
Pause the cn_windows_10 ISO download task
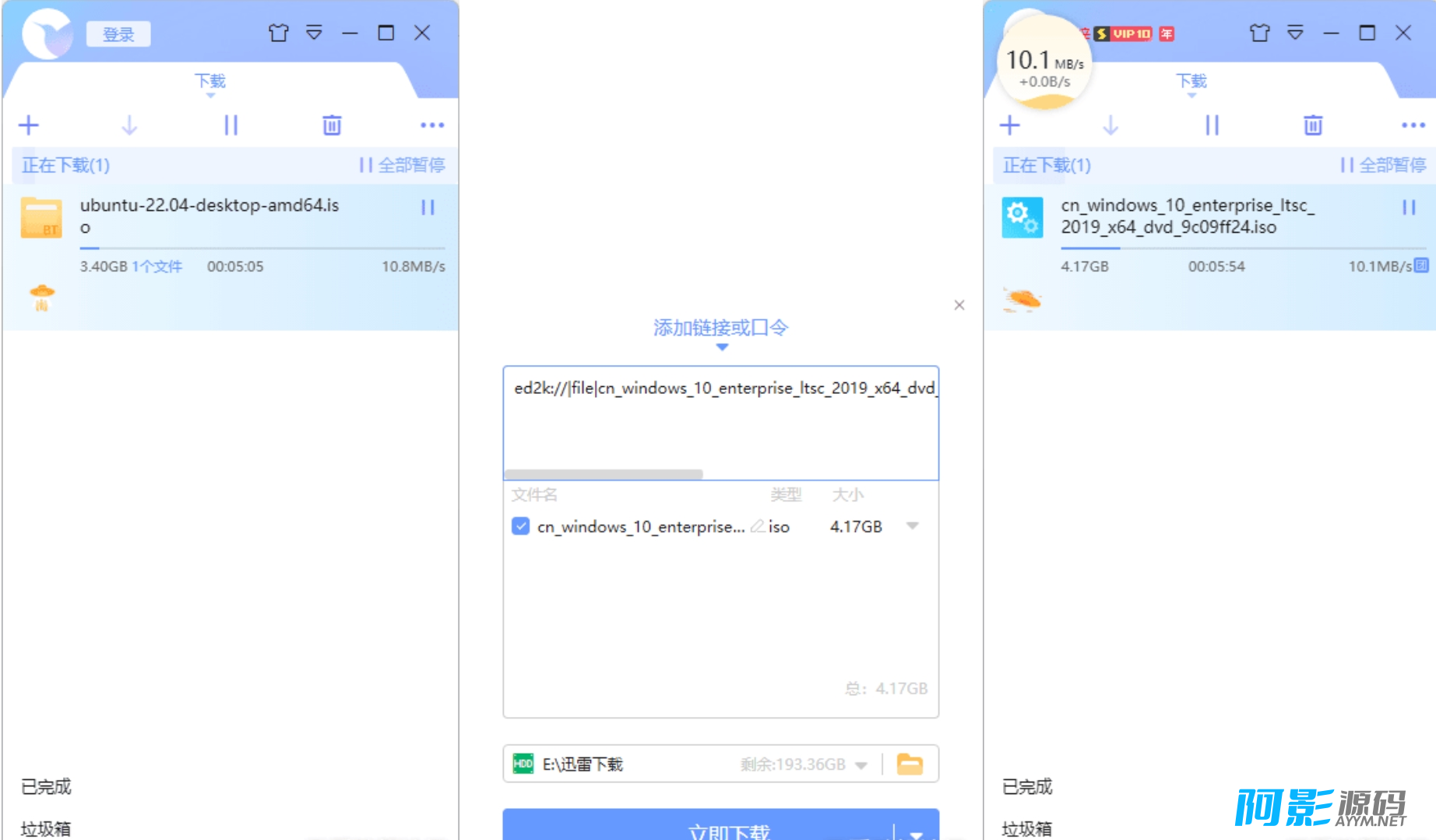[x=1408, y=207]
